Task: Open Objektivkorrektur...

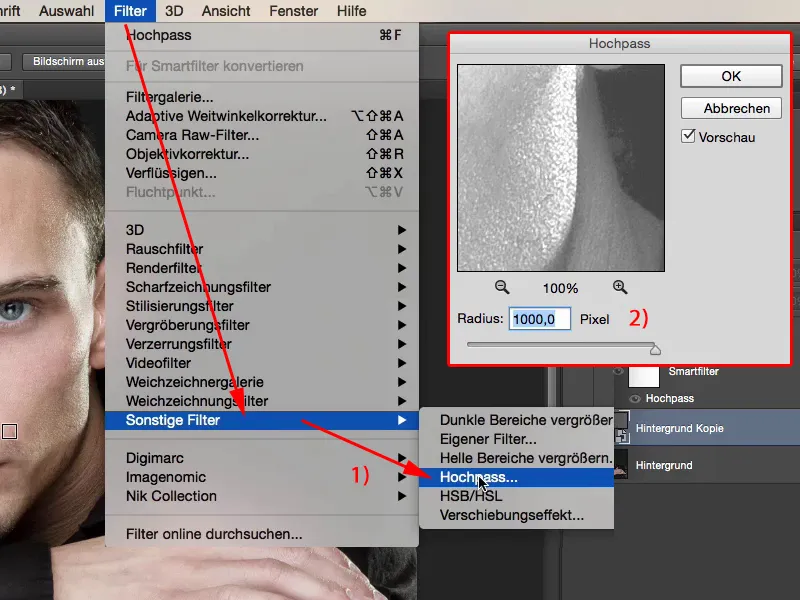Action: tap(262, 154)
